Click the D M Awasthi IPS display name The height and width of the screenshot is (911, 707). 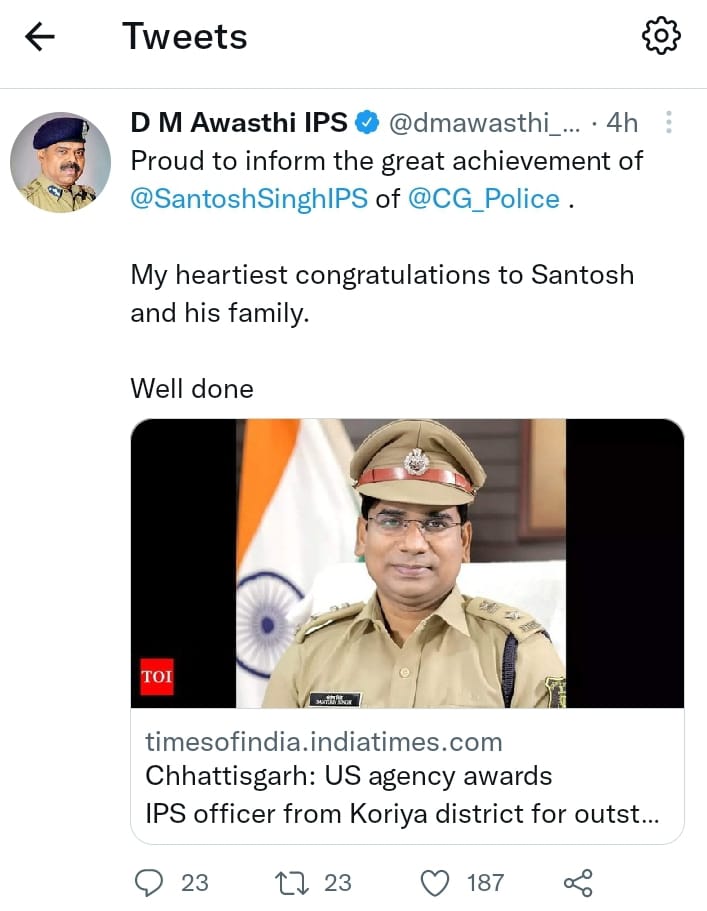[x=239, y=123]
